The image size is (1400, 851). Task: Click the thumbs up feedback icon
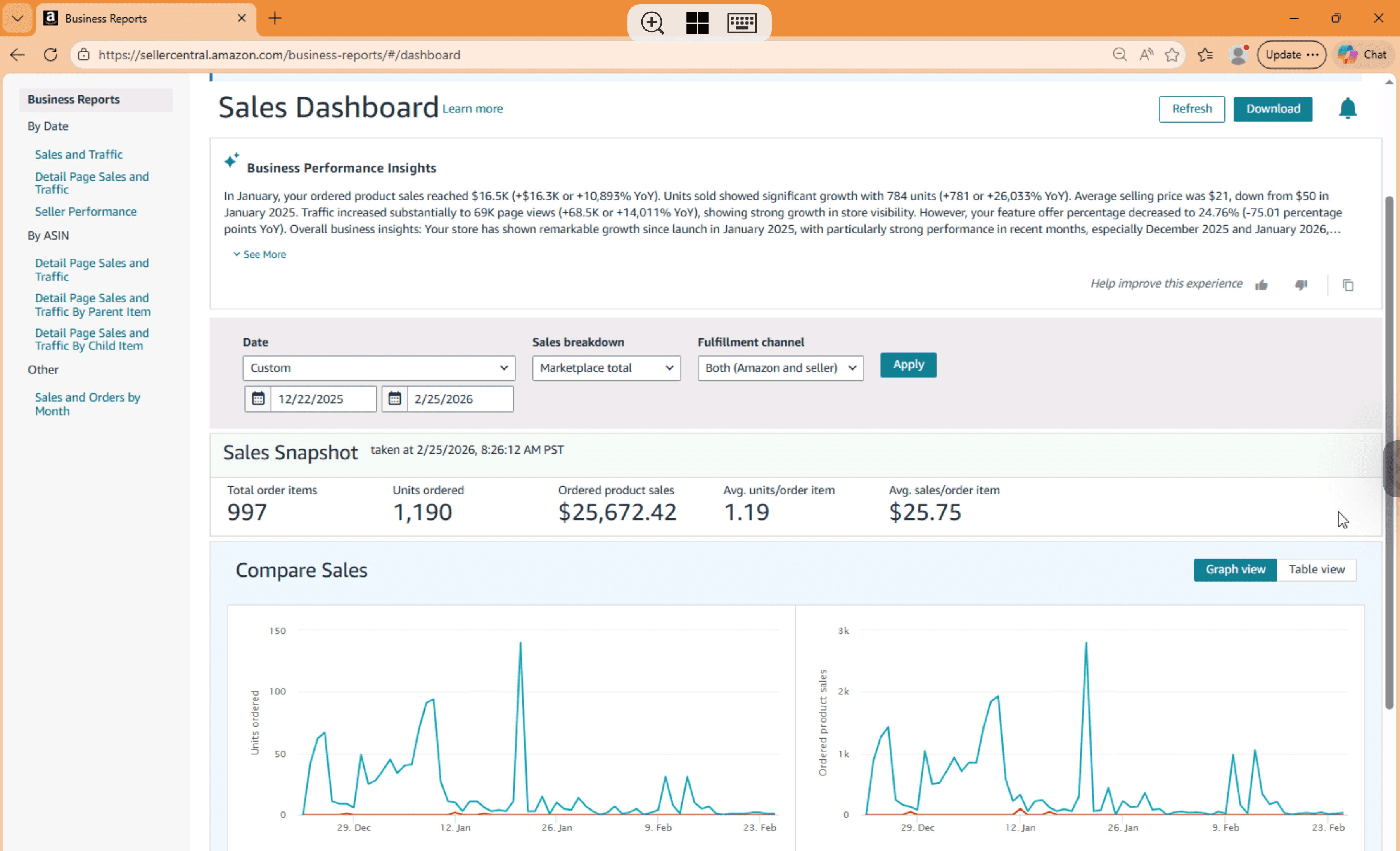1261,285
